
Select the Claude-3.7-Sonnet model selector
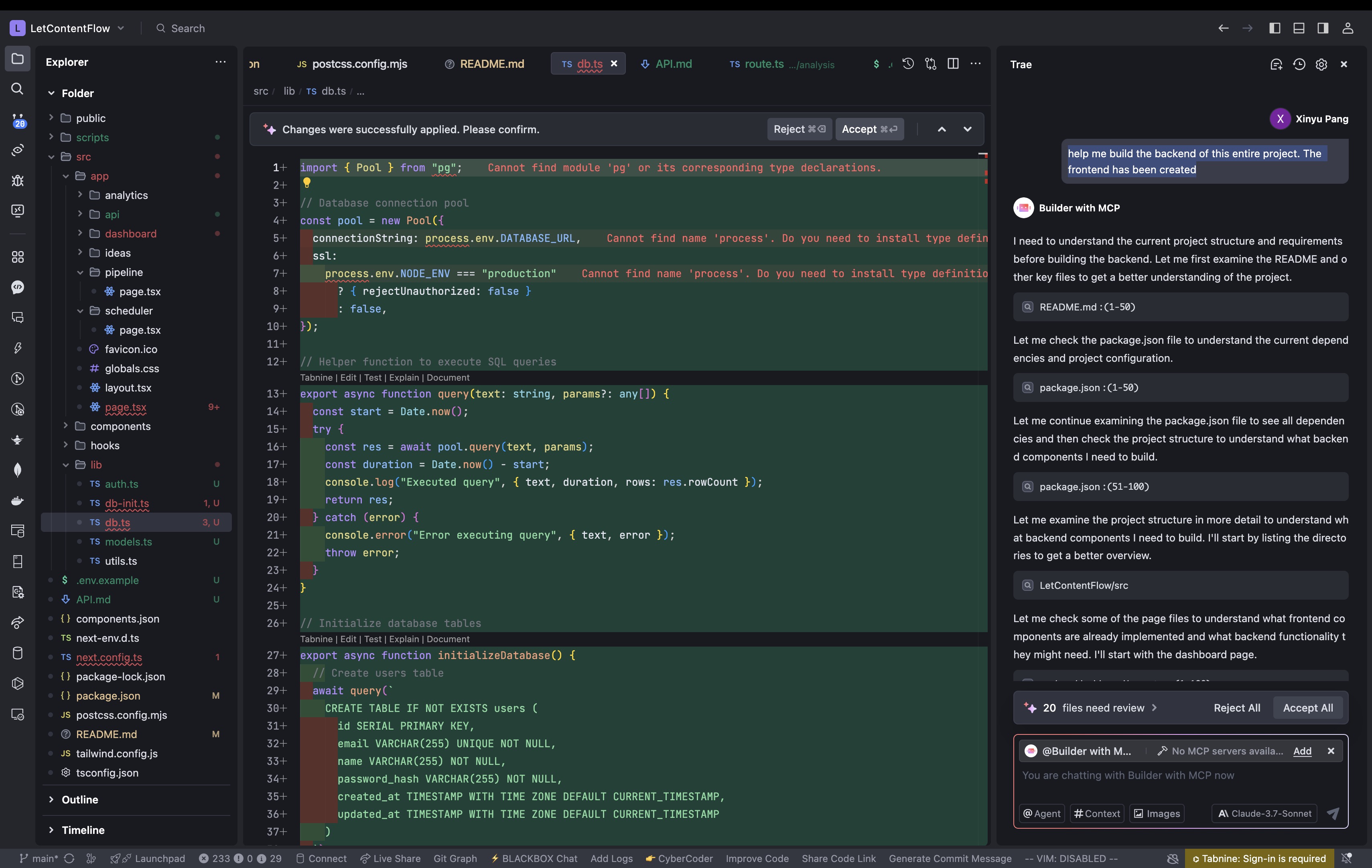coord(1265,813)
